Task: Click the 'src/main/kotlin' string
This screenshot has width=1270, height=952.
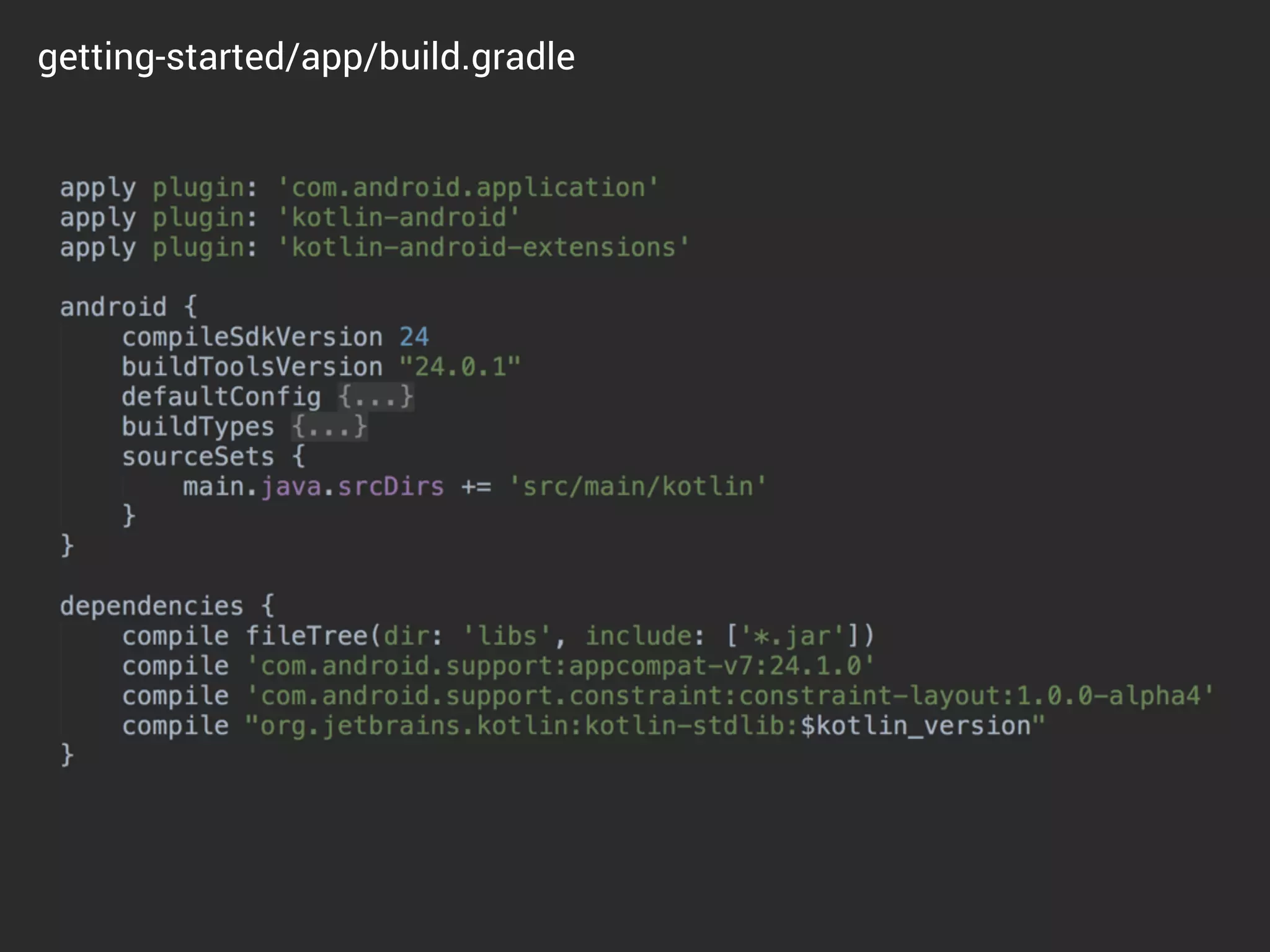Action: (637, 487)
